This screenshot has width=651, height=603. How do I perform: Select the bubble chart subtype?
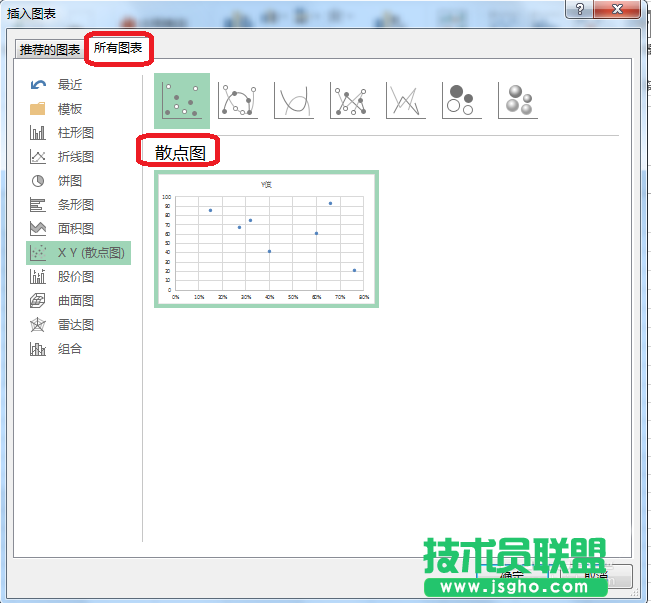click(x=462, y=100)
